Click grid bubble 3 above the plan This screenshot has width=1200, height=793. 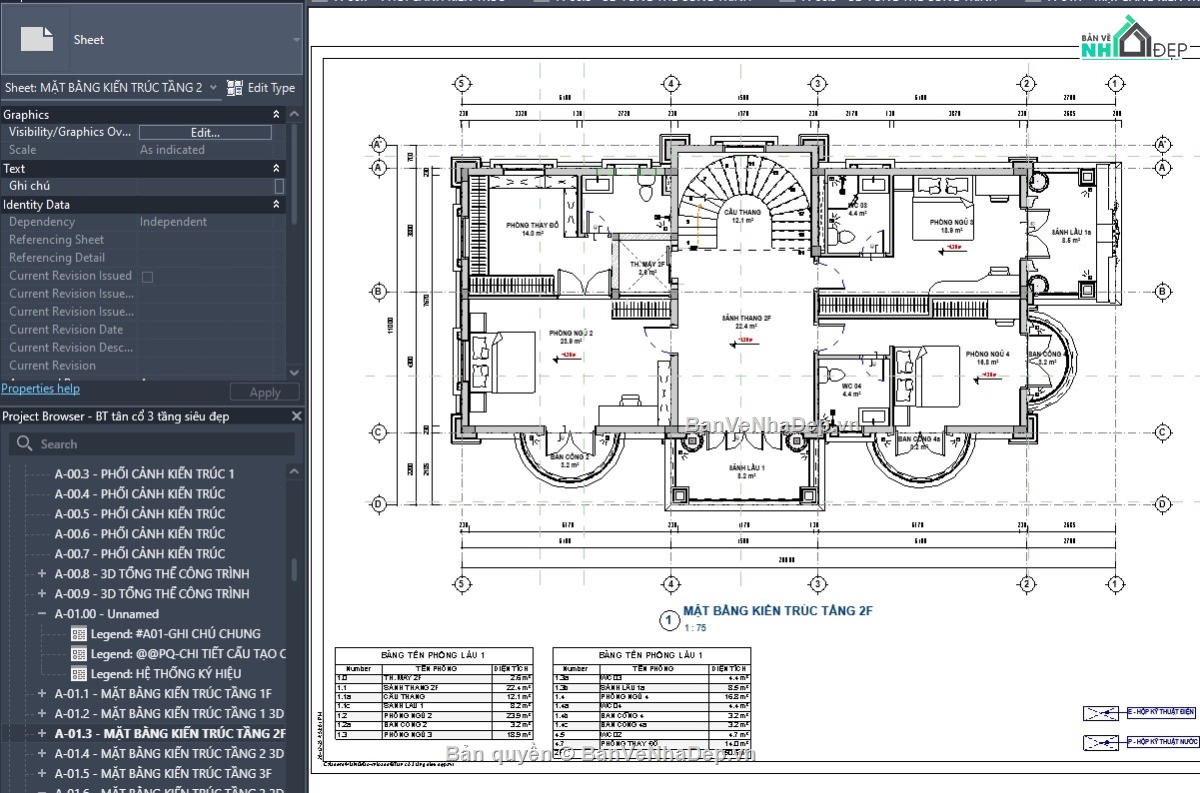[x=817, y=83]
